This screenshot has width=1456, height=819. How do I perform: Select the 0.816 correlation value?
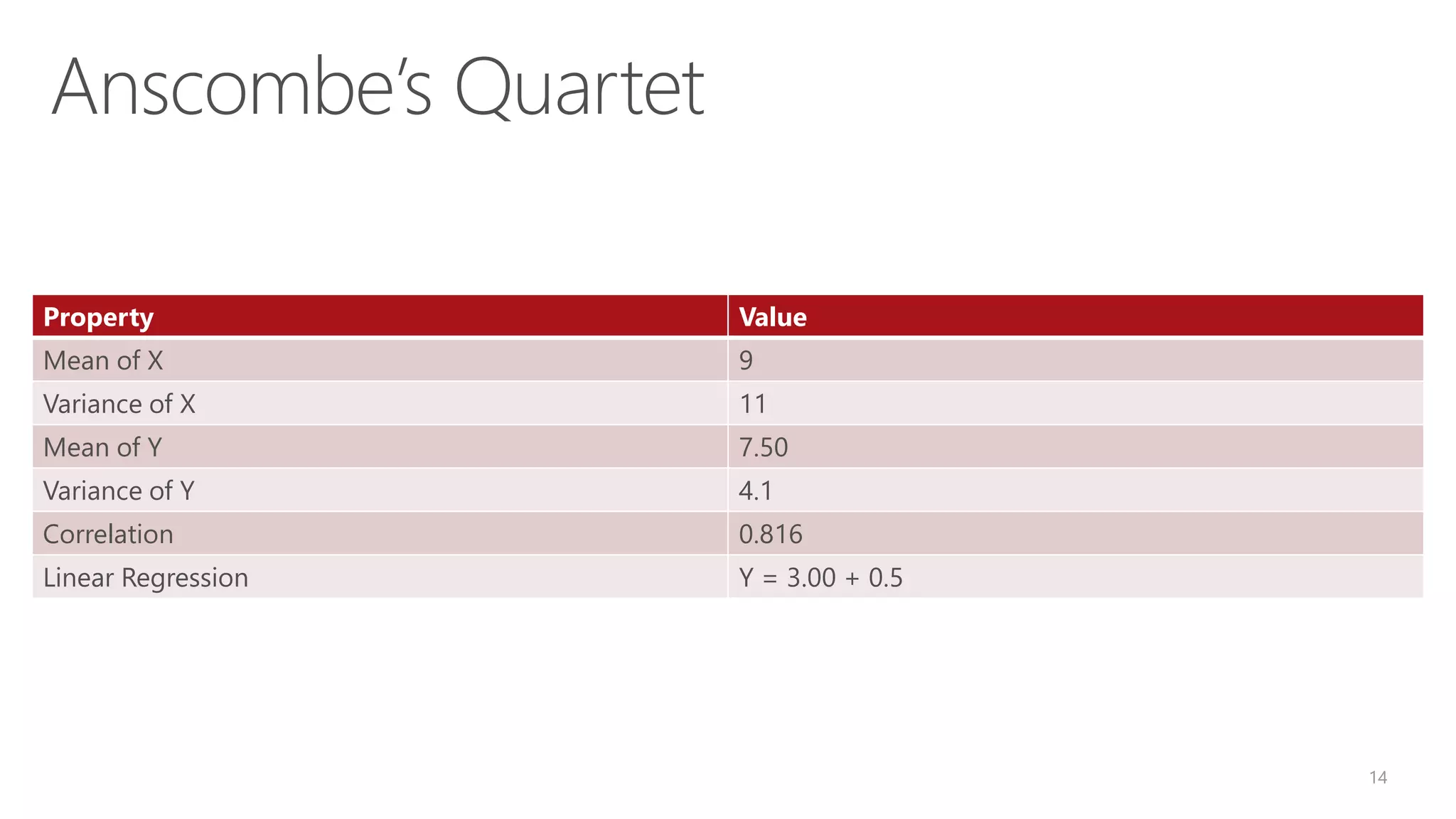coord(771,534)
